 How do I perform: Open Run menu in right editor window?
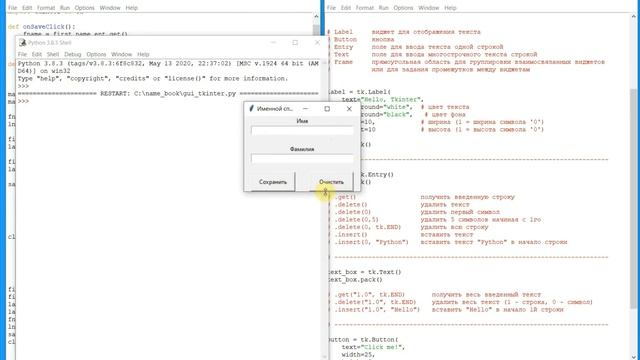(x=383, y=8)
